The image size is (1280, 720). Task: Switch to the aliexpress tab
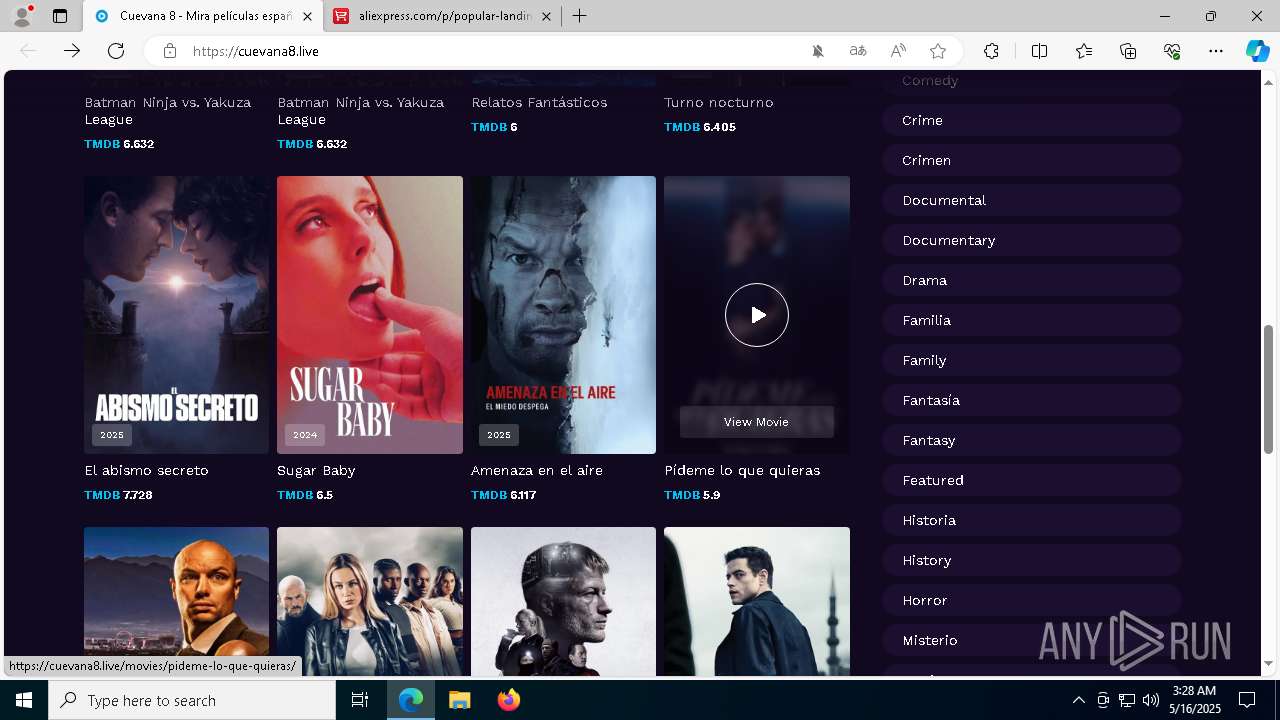(x=442, y=16)
